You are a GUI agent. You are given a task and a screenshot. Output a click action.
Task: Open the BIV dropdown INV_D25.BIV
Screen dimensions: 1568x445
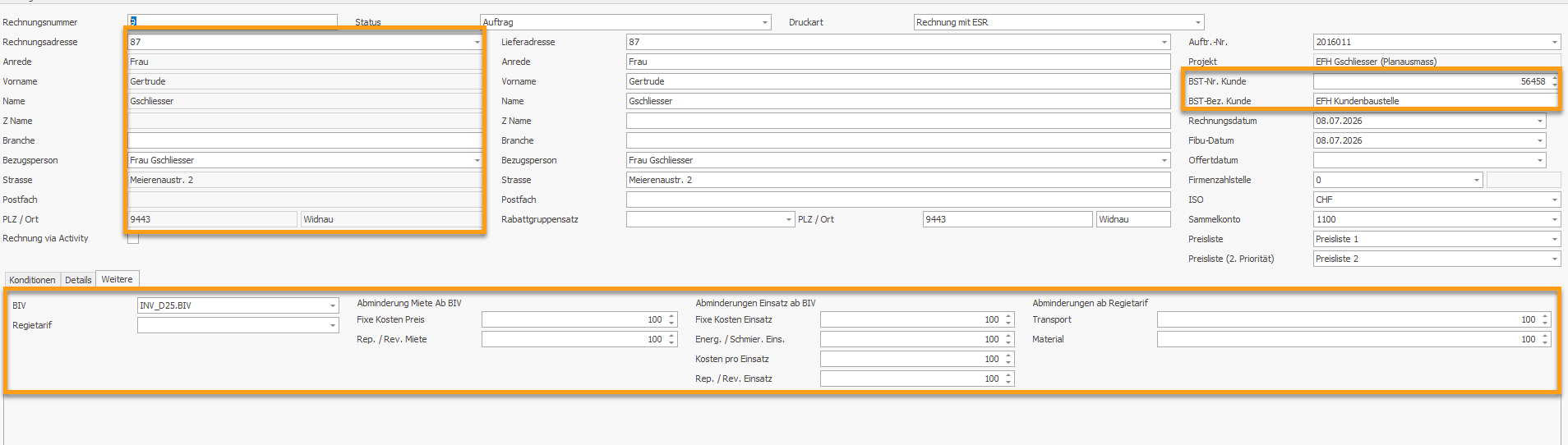click(333, 305)
